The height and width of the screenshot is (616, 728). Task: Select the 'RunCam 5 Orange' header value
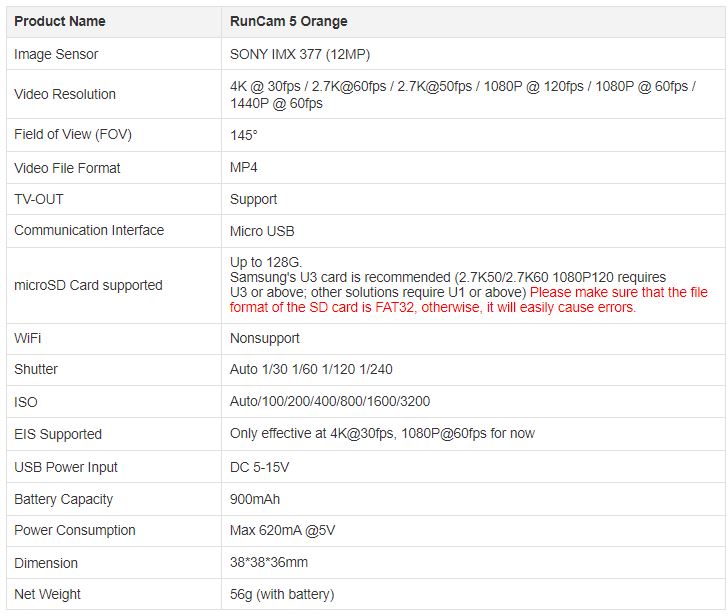(288, 21)
